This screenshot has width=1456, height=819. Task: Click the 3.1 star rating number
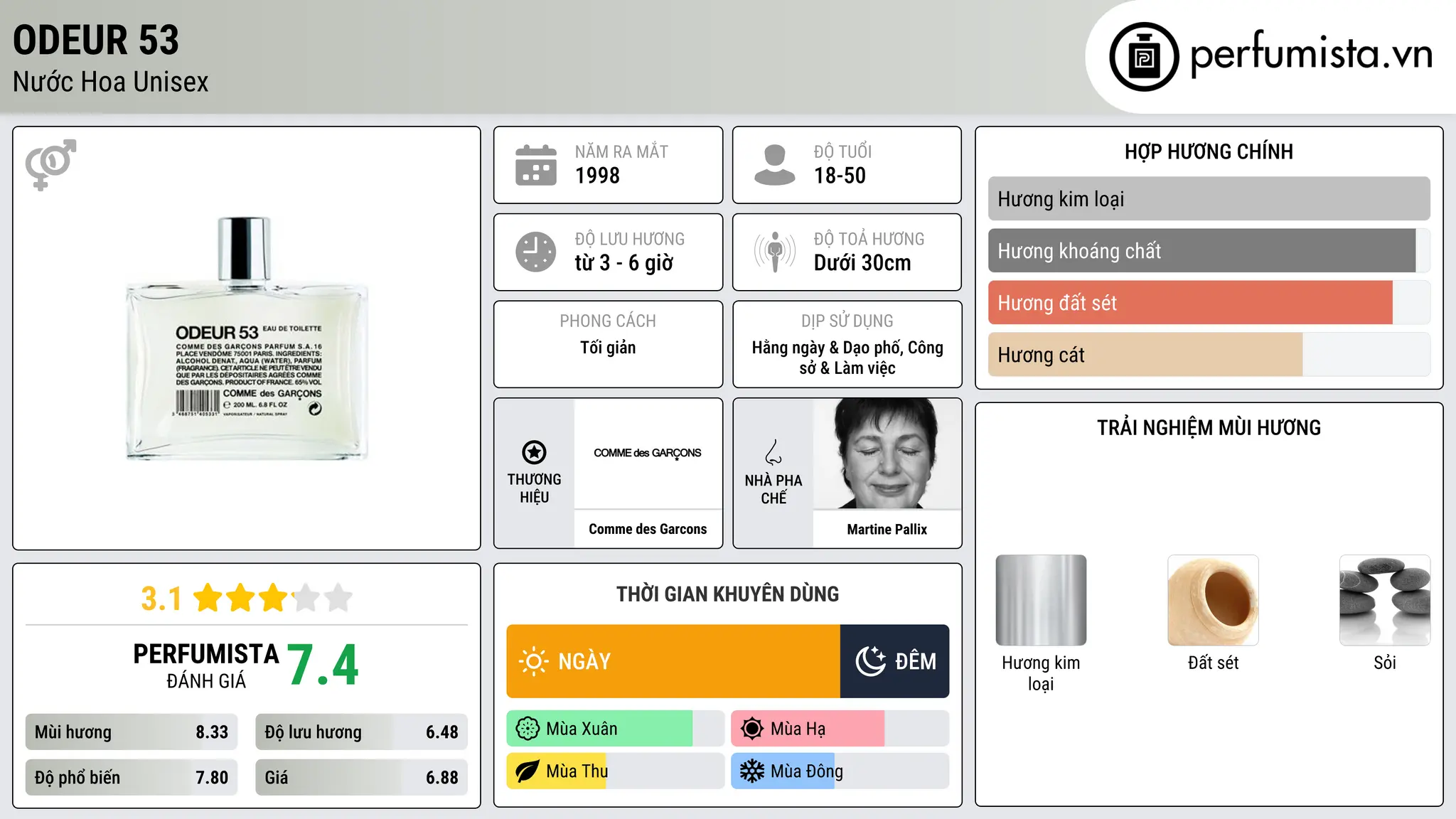(x=161, y=599)
